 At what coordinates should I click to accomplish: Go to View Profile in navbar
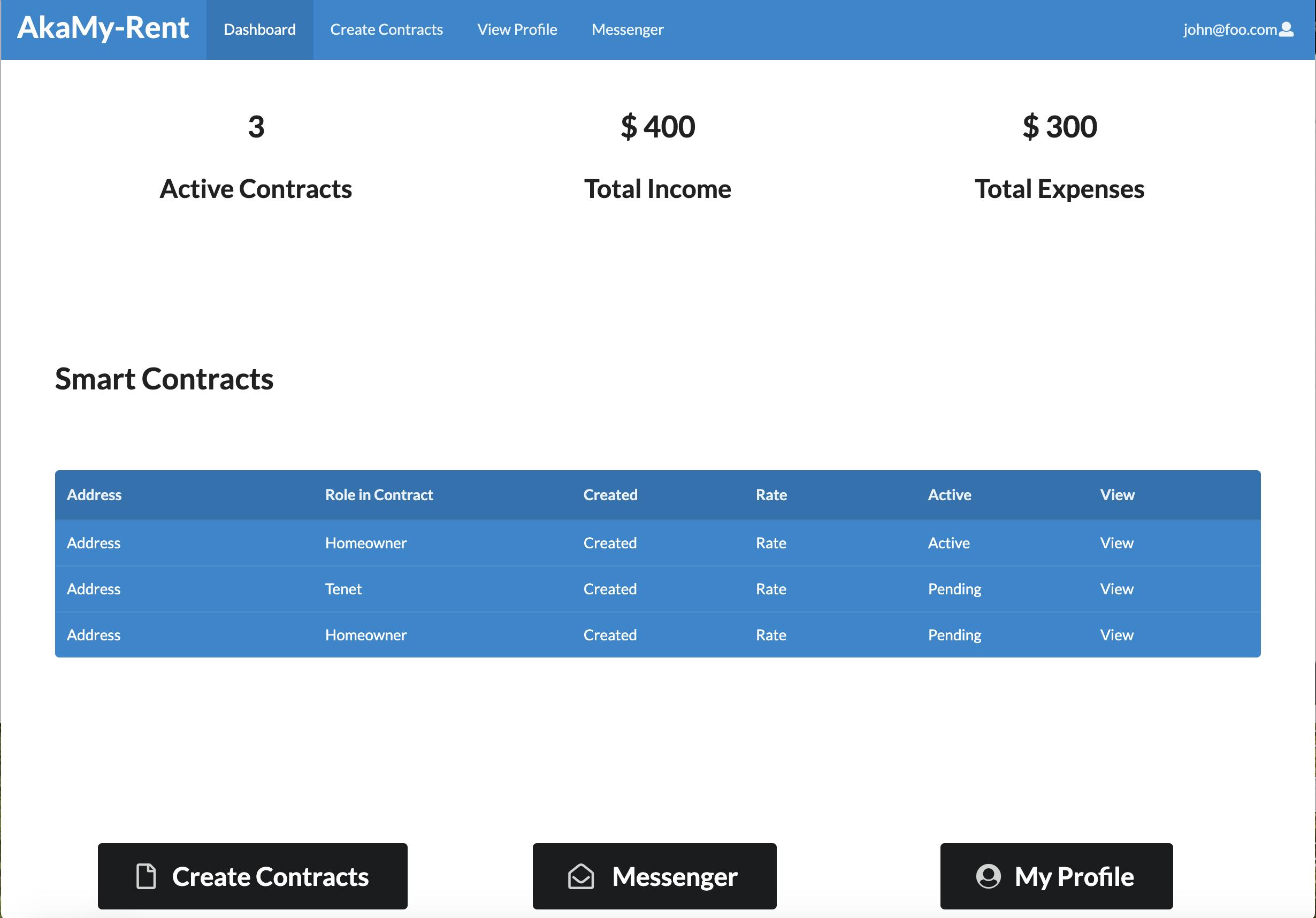(517, 29)
